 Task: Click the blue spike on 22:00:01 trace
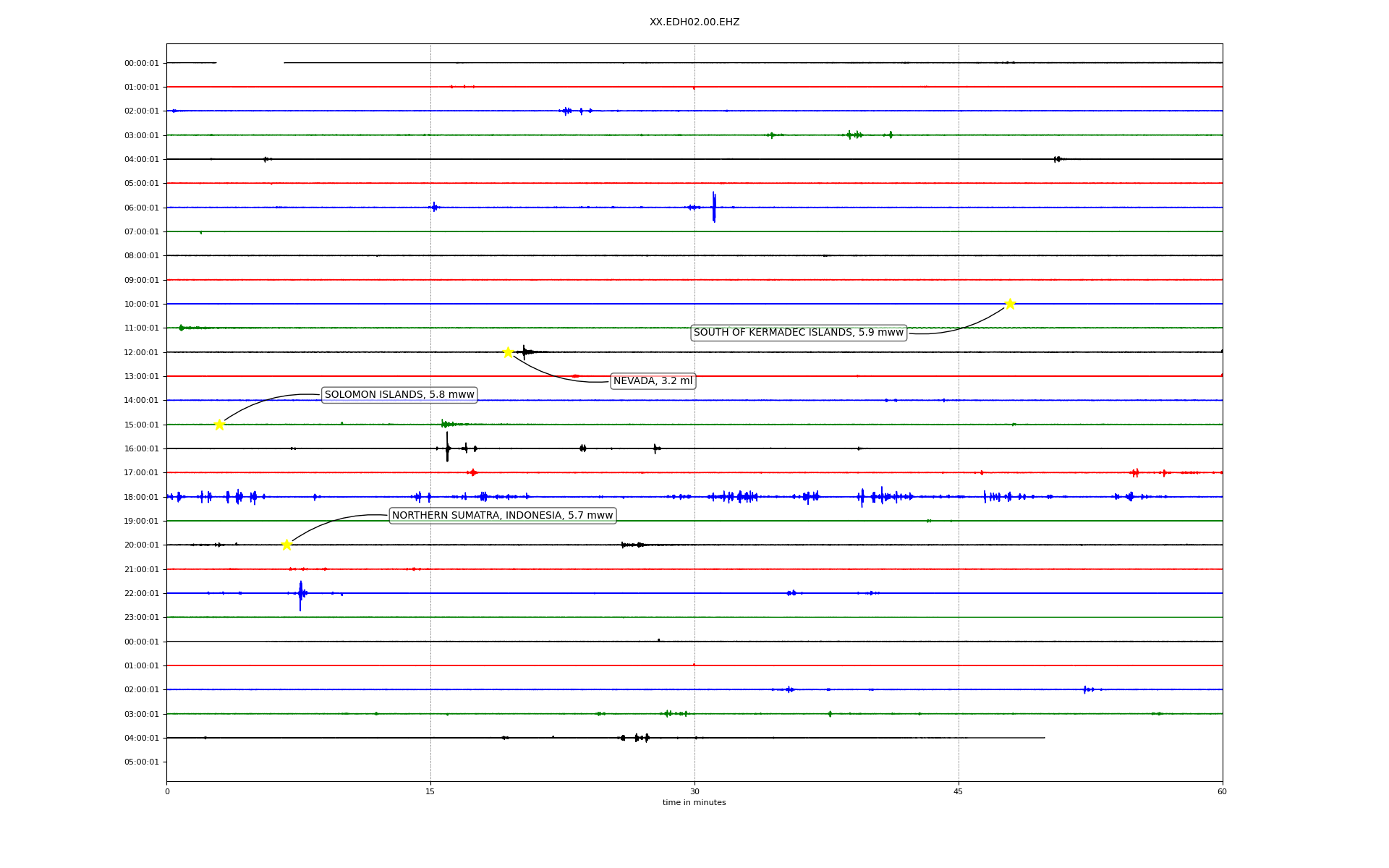click(300, 595)
